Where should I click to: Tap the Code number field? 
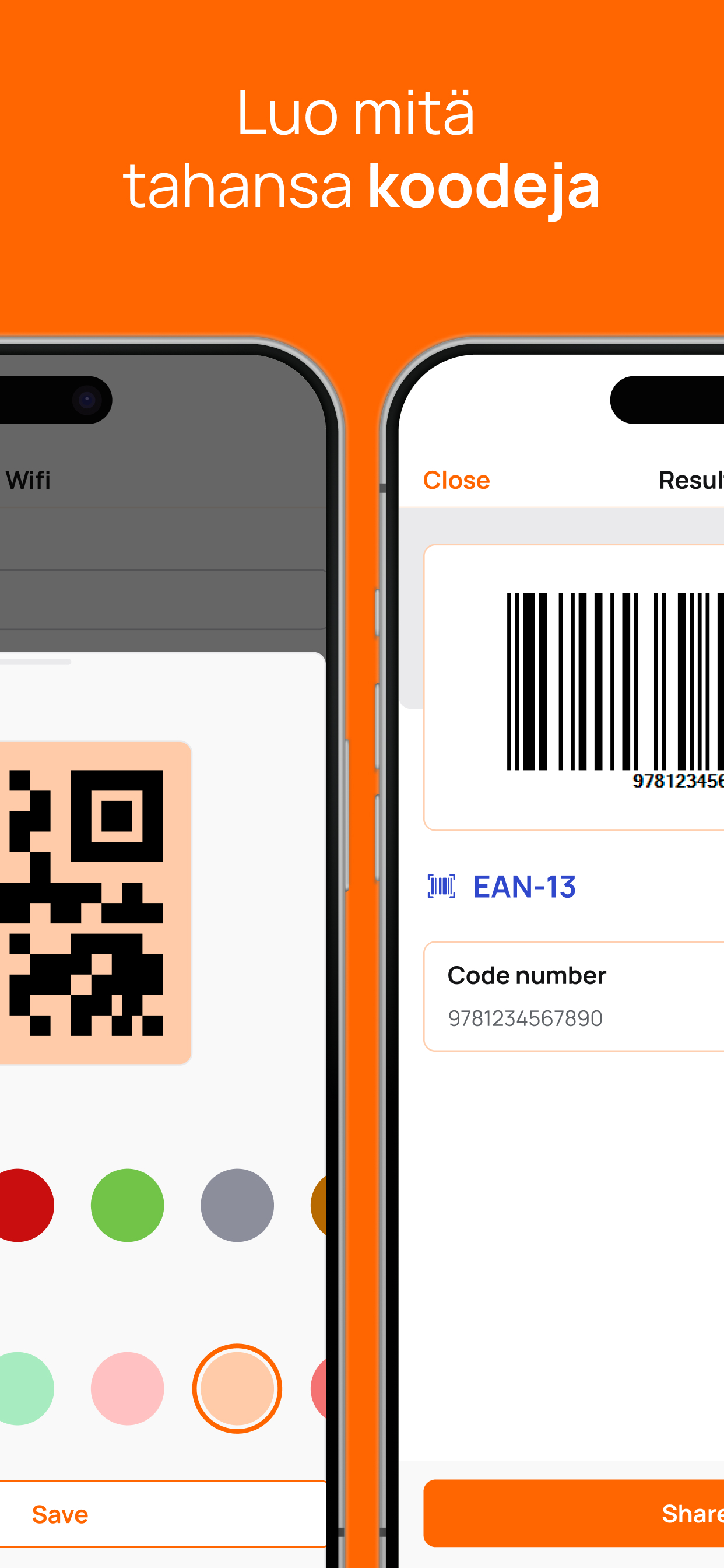(574, 996)
